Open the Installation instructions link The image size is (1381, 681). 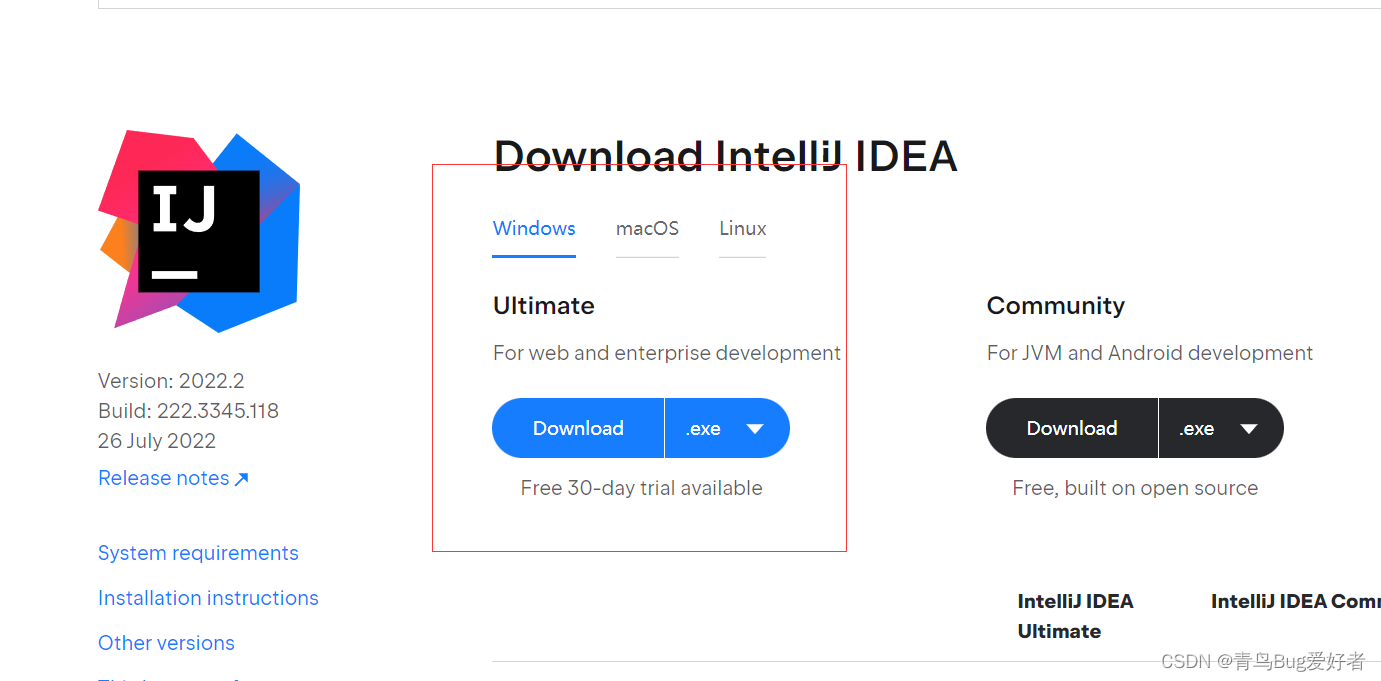point(208,598)
